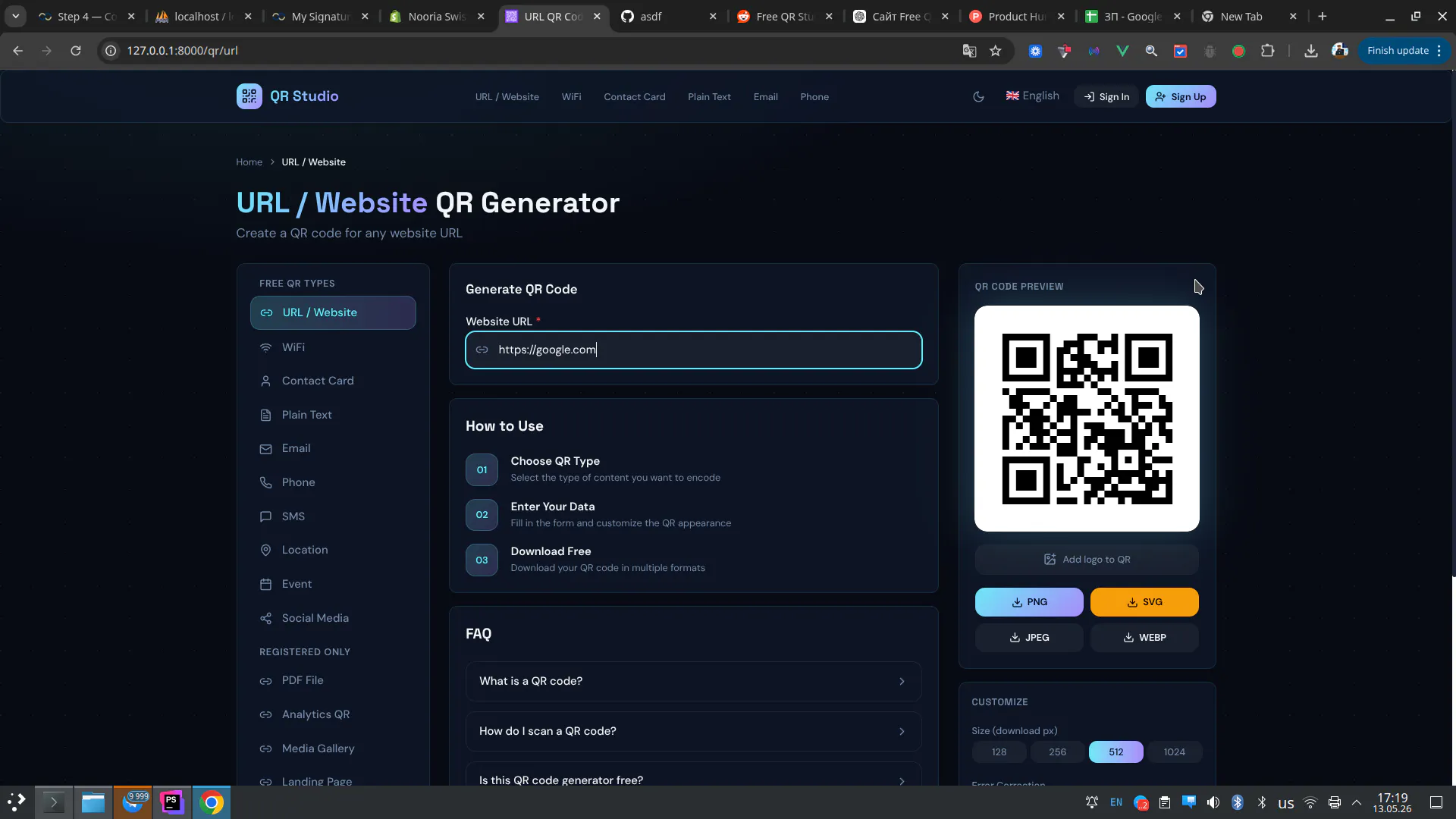
Task: Select the Plain Text document icon
Action: (x=265, y=416)
